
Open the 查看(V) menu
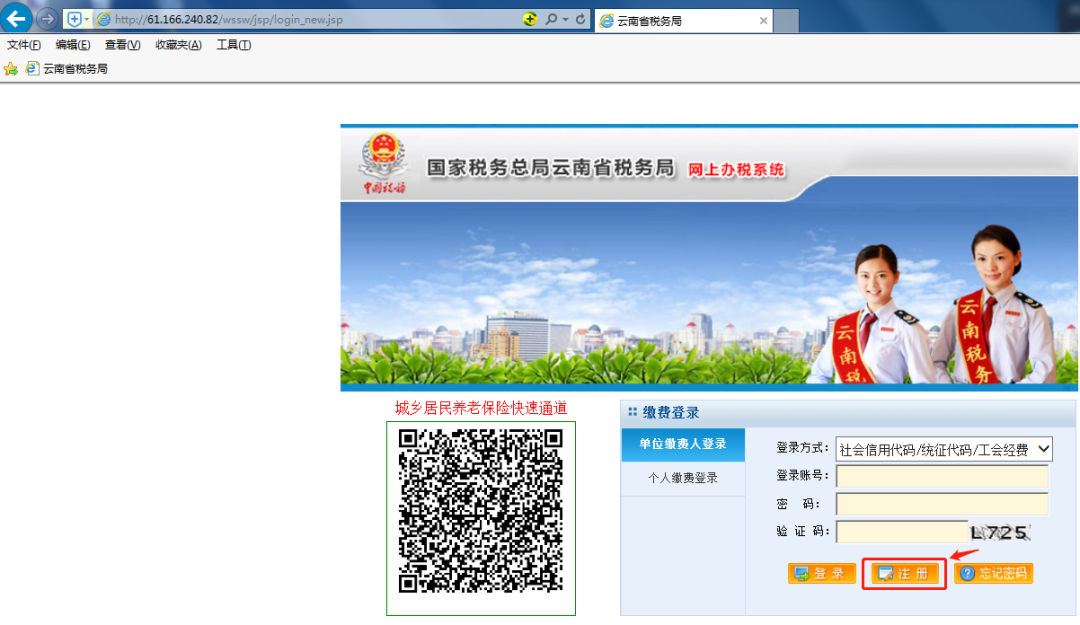pyautogui.click(x=123, y=45)
